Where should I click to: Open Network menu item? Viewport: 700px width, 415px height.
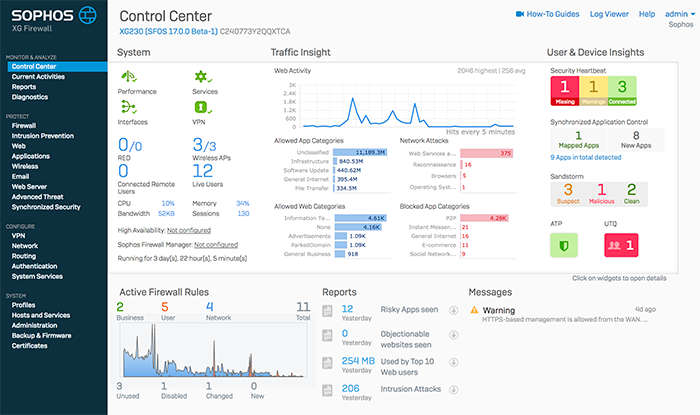(25, 246)
